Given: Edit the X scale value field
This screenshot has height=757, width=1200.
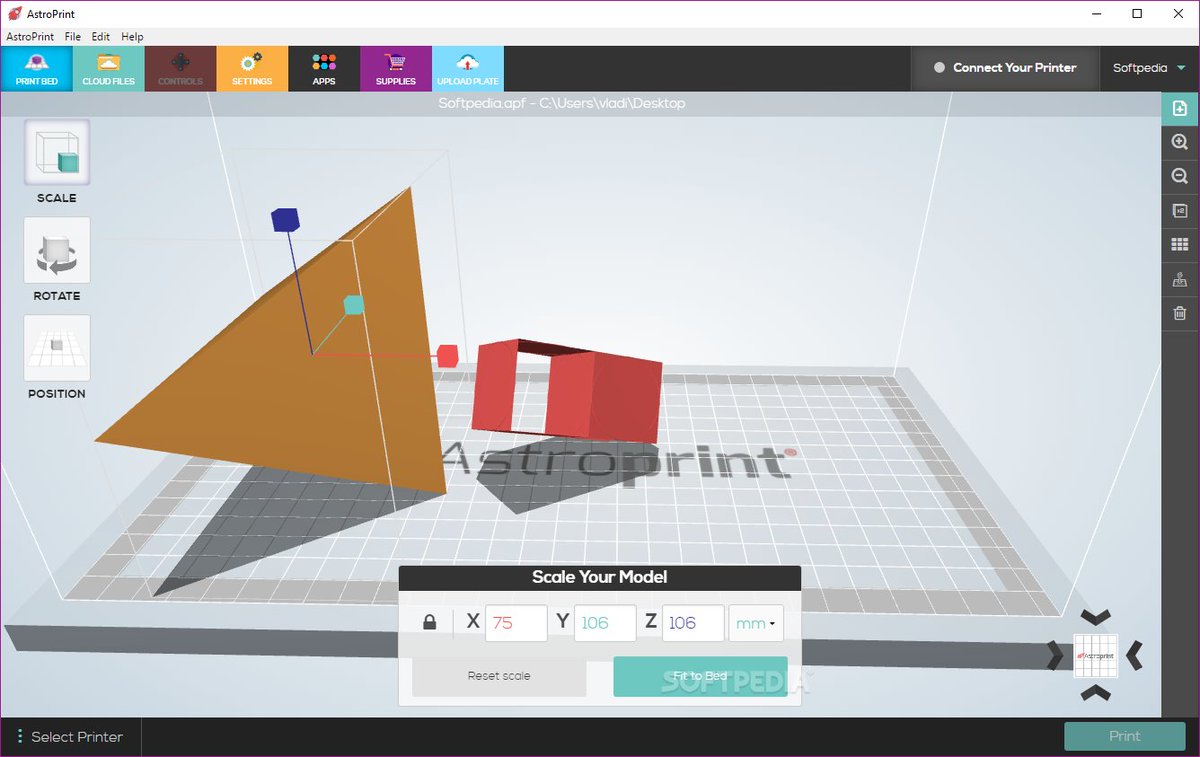Looking at the screenshot, I should [516, 622].
